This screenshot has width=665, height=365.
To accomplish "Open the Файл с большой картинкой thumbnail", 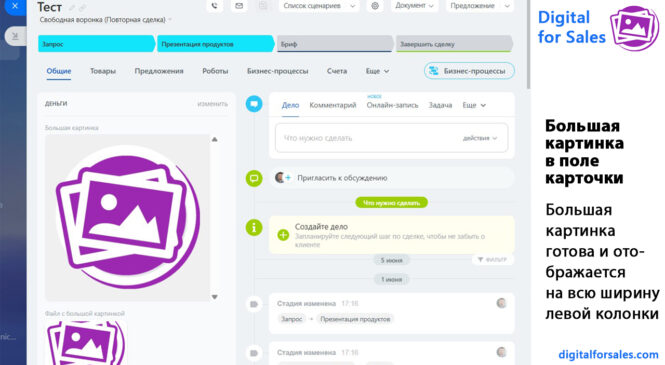I will [x=86, y=343].
